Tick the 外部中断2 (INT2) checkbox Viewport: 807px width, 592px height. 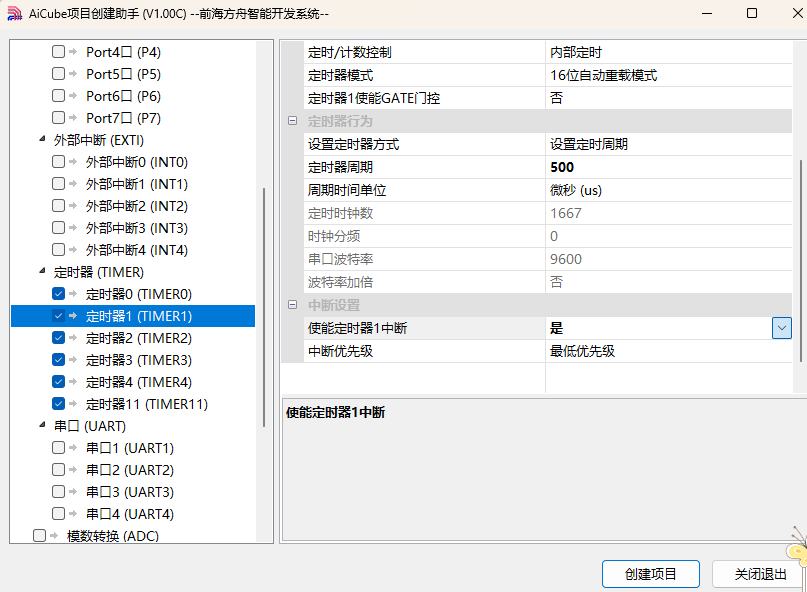pos(58,206)
